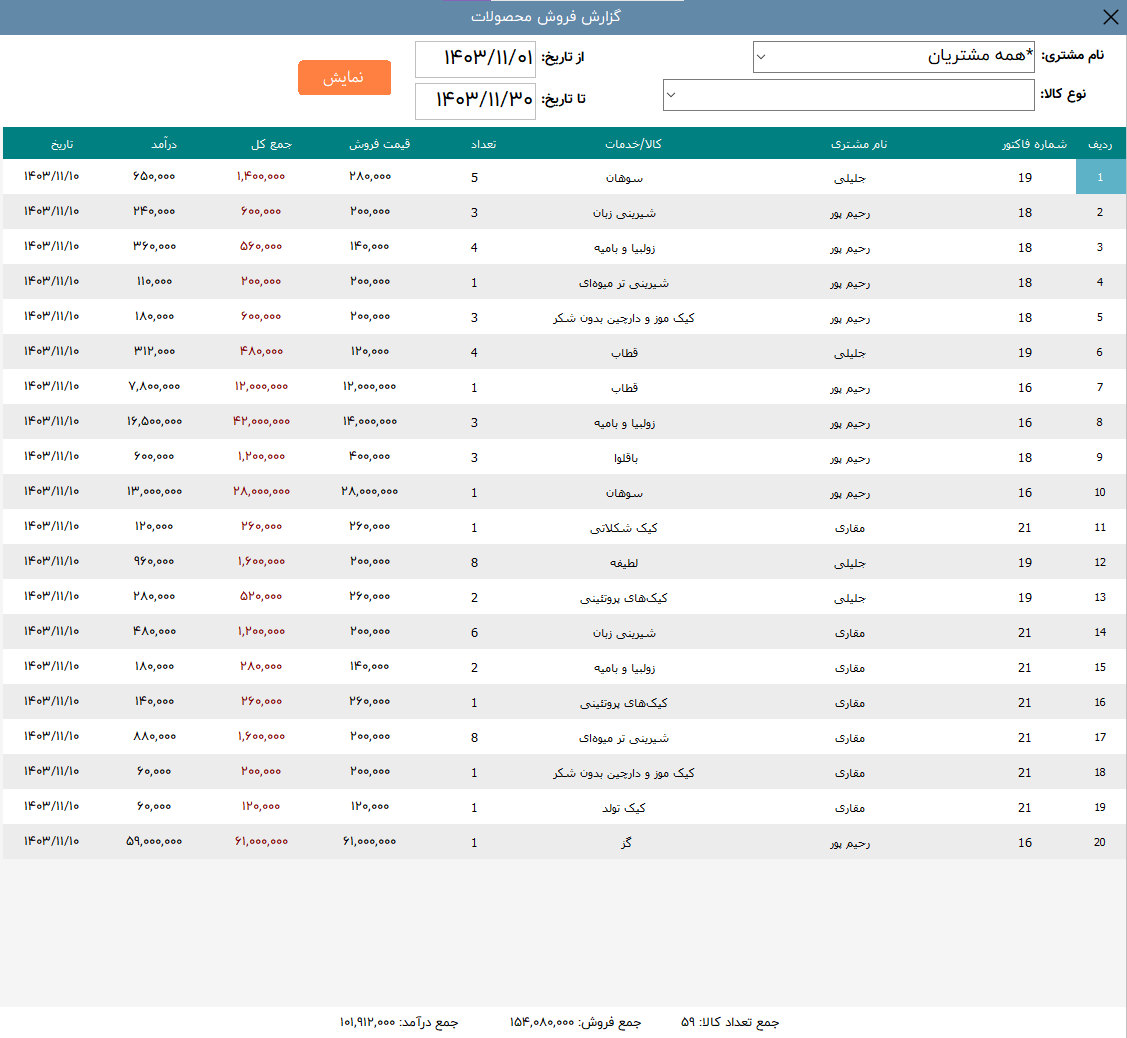The height and width of the screenshot is (1038, 1127).
Task: Open the نام مشتری dropdown arrow
Action: 761,57
